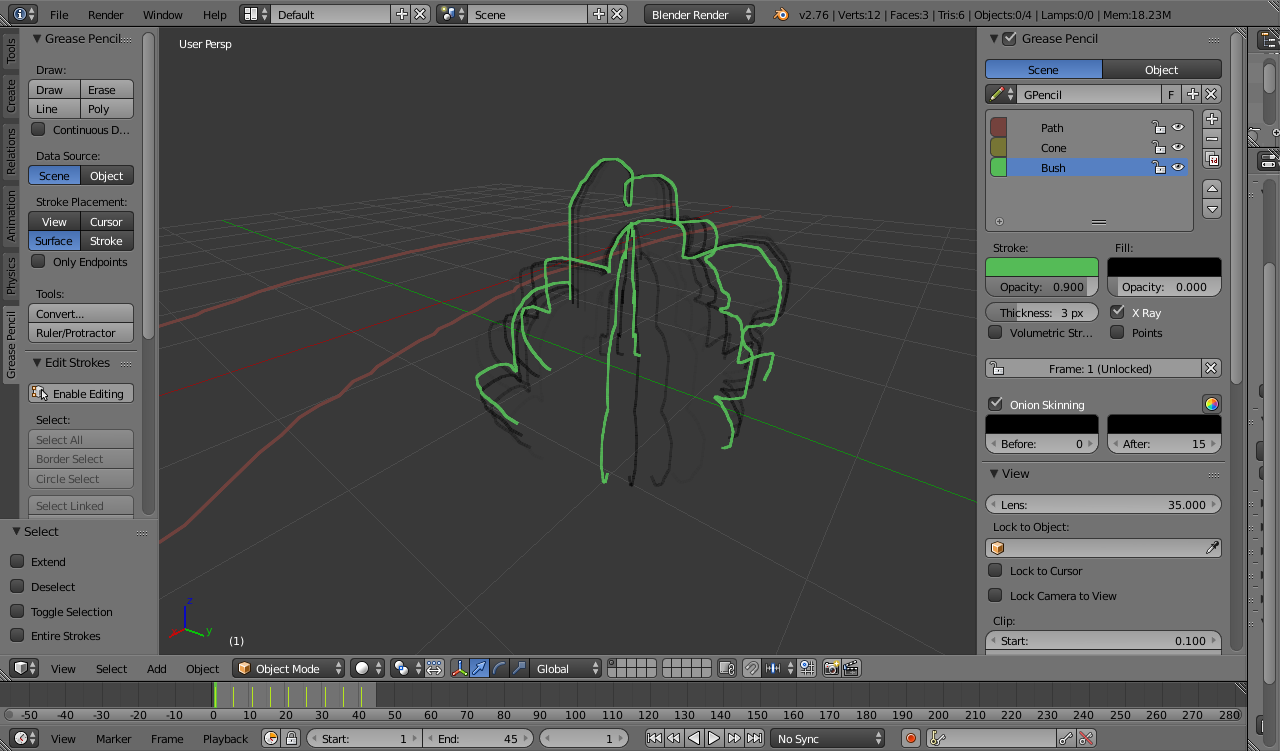Hide the Cone layer
Viewport: 1280px width, 751px height.
1178,147
